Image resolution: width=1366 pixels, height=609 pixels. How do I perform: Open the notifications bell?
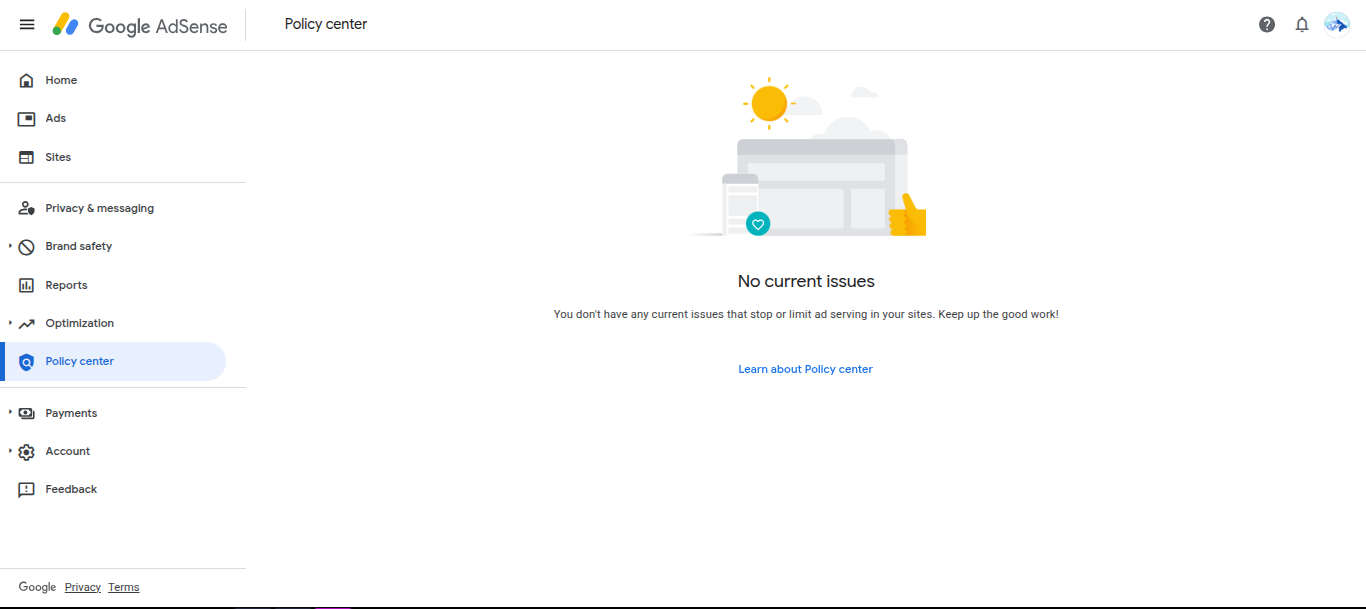coord(1302,25)
